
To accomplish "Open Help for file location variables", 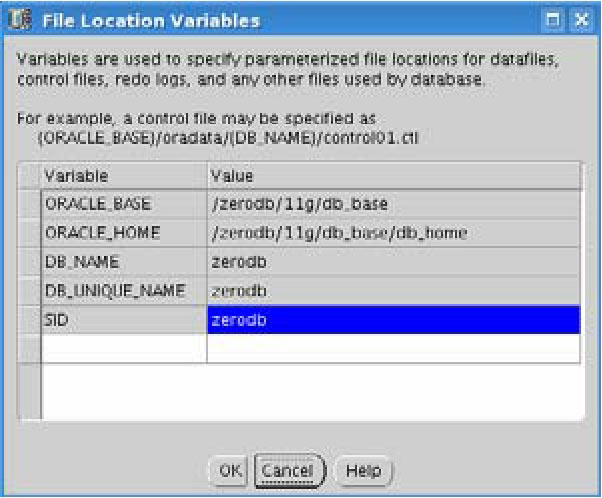I will 364,470.
